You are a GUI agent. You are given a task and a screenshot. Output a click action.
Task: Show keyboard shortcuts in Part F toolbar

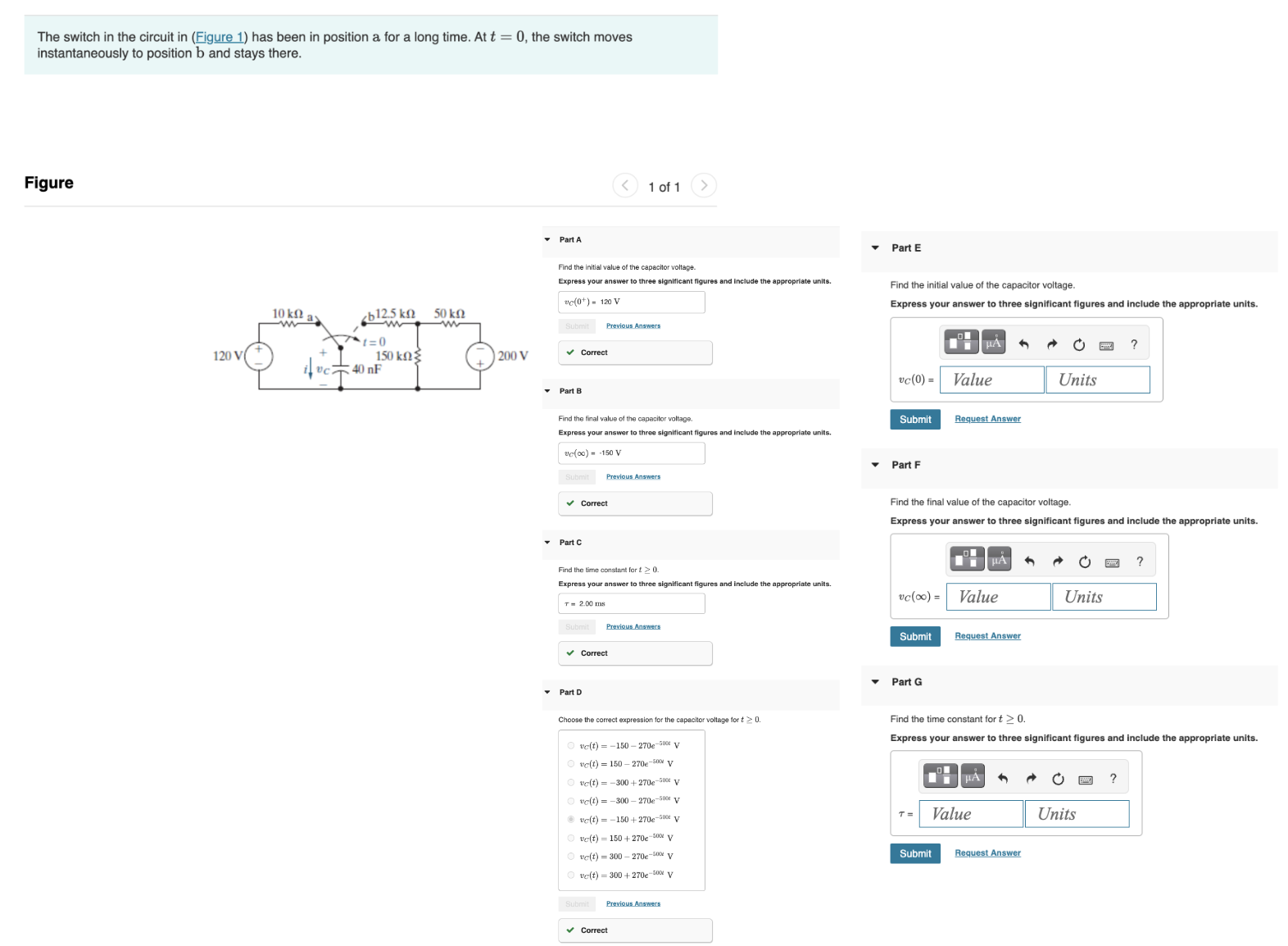click(x=1112, y=563)
